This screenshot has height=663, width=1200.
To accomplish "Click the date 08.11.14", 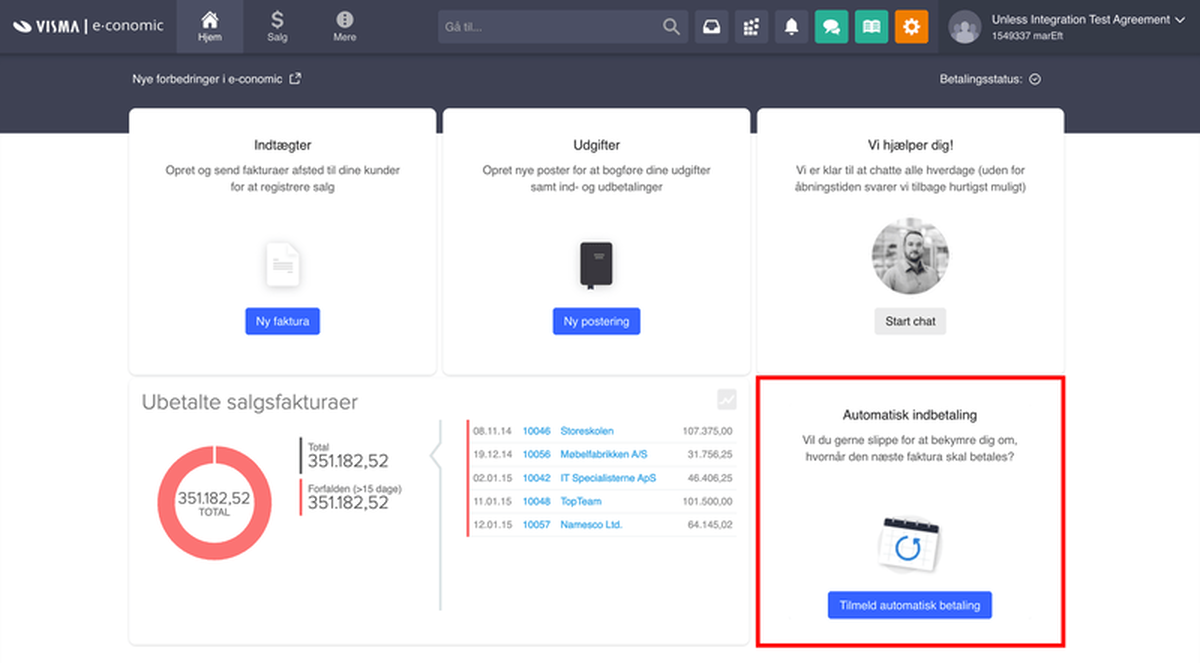I will click(493, 431).
